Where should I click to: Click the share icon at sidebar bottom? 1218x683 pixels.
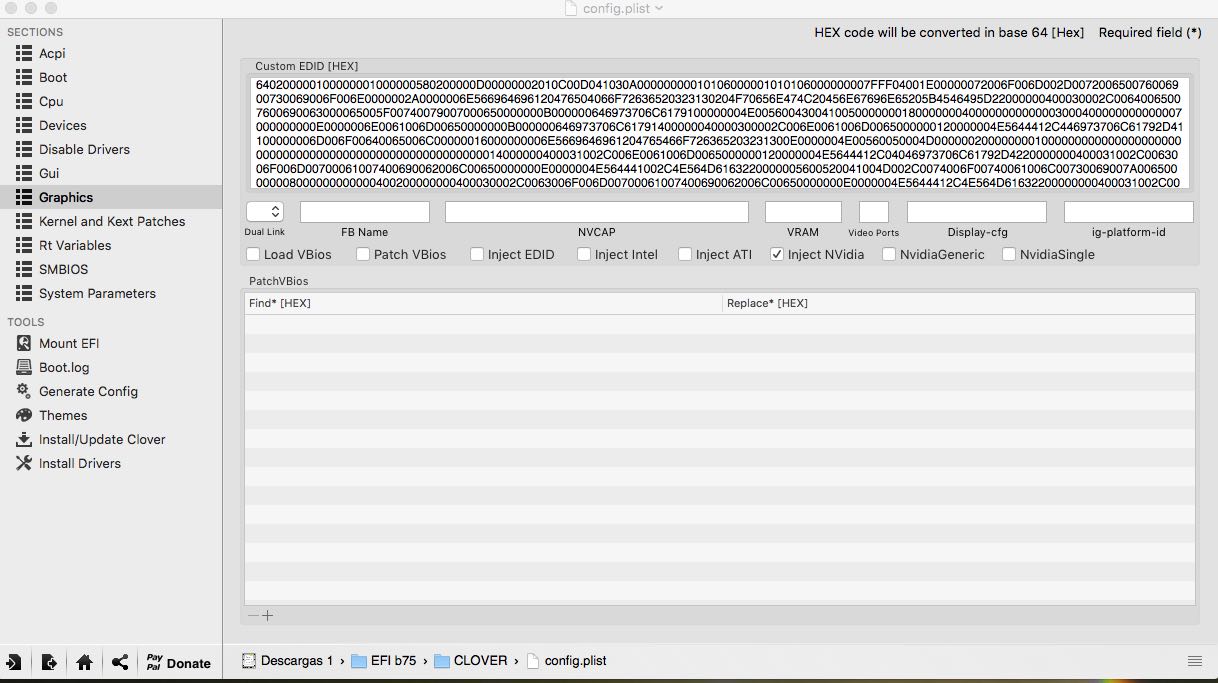tap(120, 662)
